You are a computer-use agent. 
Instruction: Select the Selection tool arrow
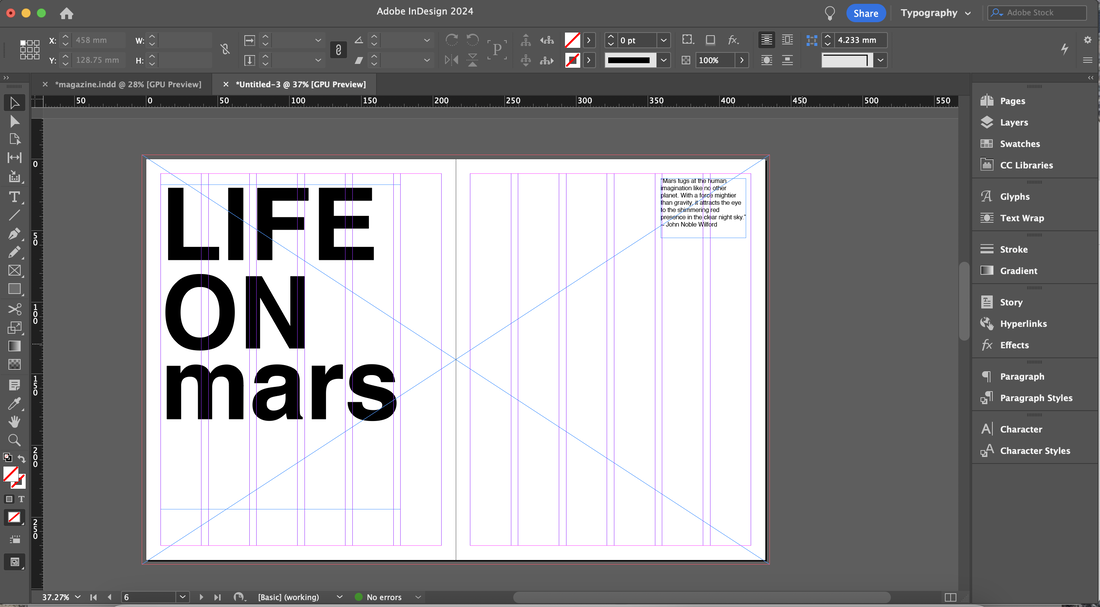click(14, 103)
